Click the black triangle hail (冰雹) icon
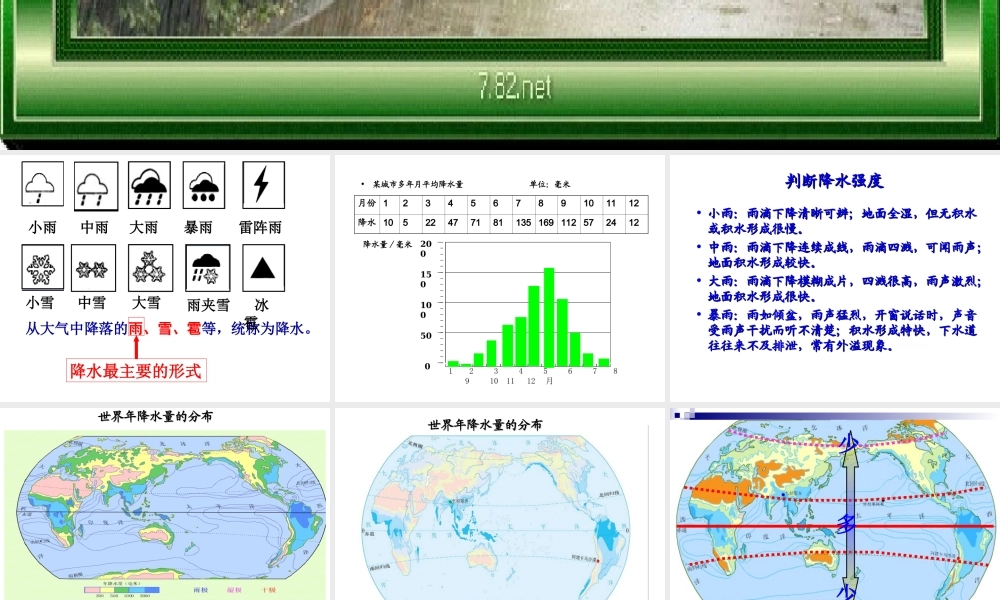 [x=263, y=268]
